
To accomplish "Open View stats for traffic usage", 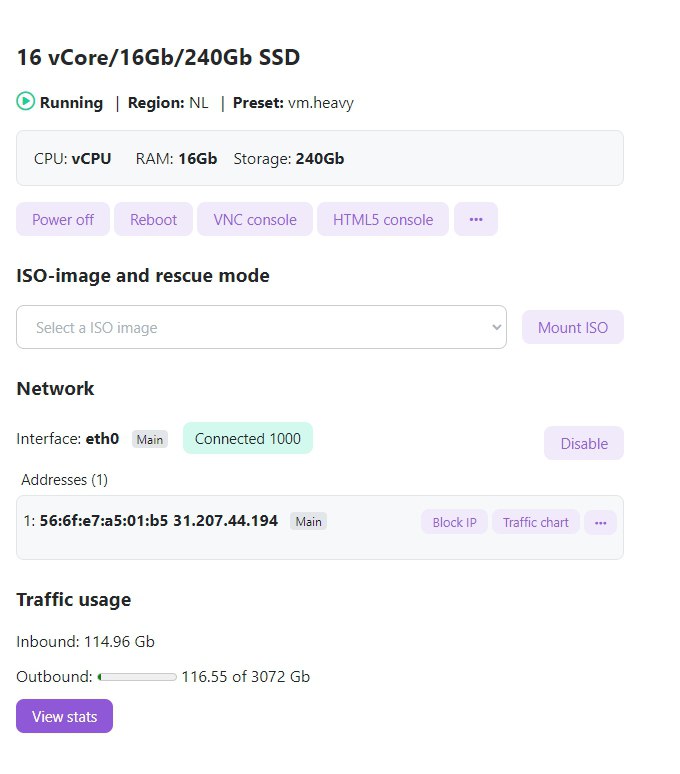I will [x=64, y=716].
